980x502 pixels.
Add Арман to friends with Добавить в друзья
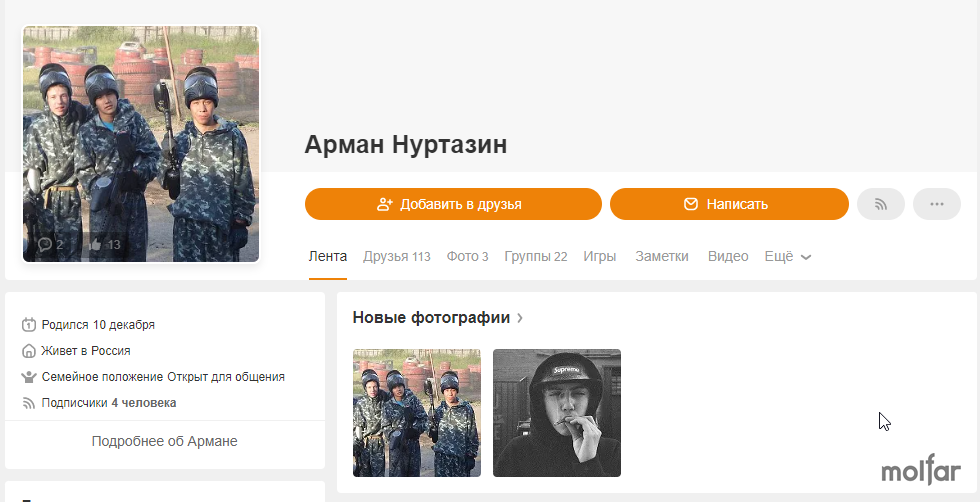pyautogui.click(x=453, y=204)
